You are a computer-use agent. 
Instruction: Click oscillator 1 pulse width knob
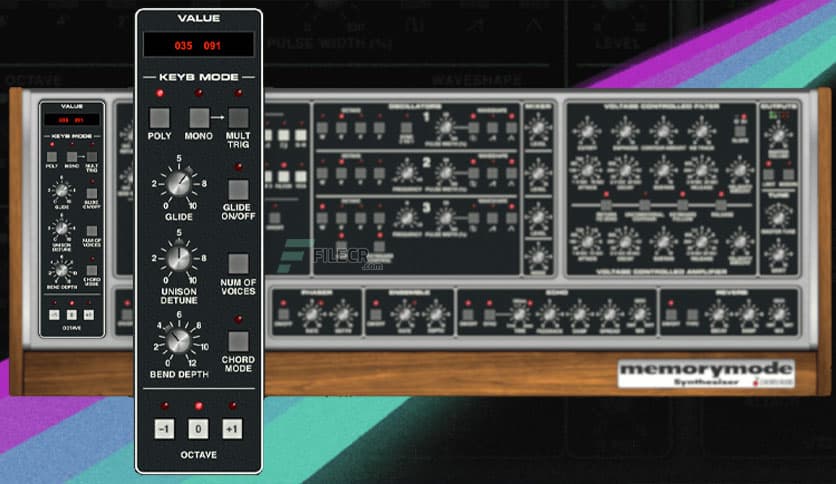(x=445, y=128)
